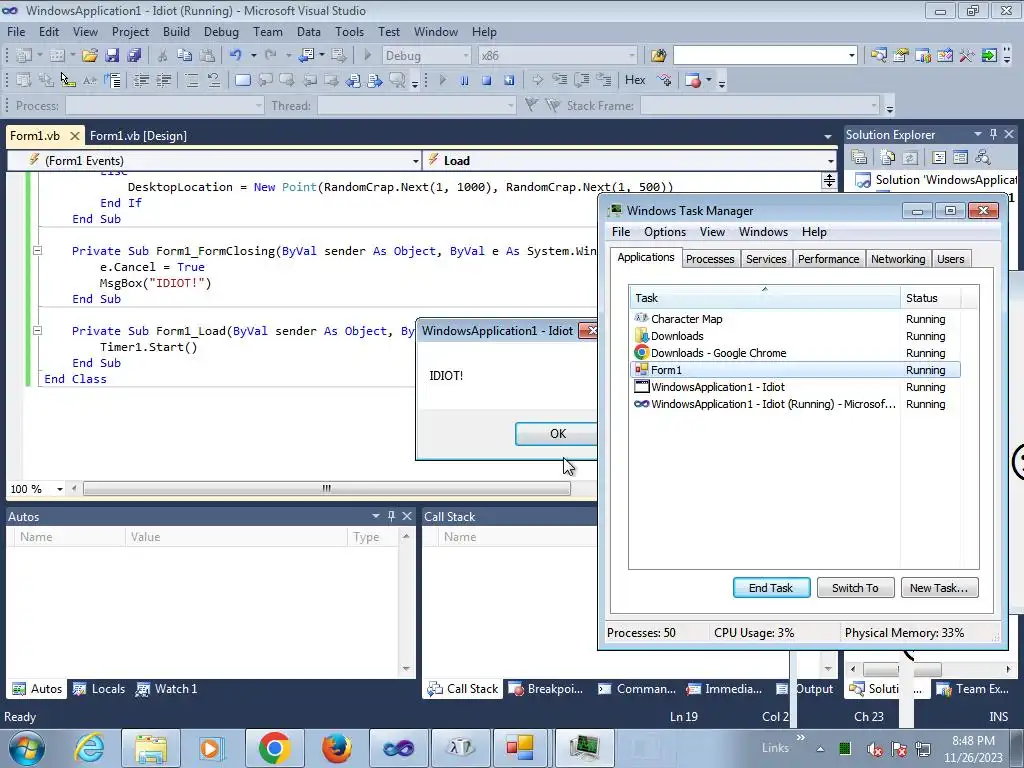Sort Task Manager list by Status column
The image size is (1024, 768).
tap(930, 298)
